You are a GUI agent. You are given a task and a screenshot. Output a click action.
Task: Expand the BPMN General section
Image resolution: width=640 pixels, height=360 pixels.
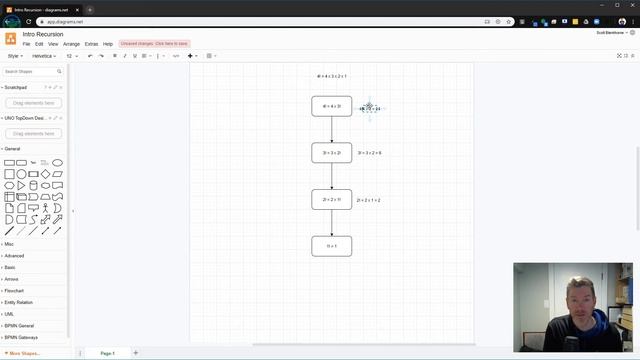tap(19, 326)
